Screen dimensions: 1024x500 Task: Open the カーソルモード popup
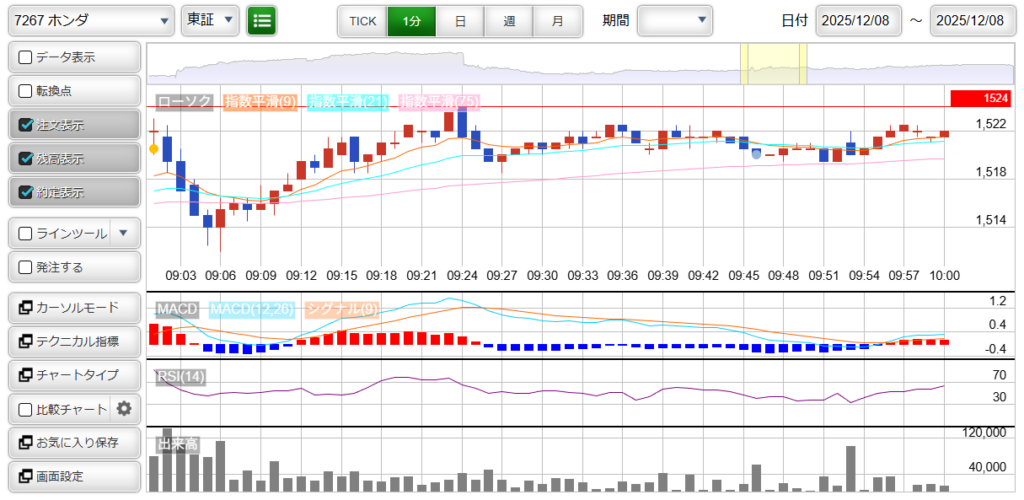pos(73,307)
